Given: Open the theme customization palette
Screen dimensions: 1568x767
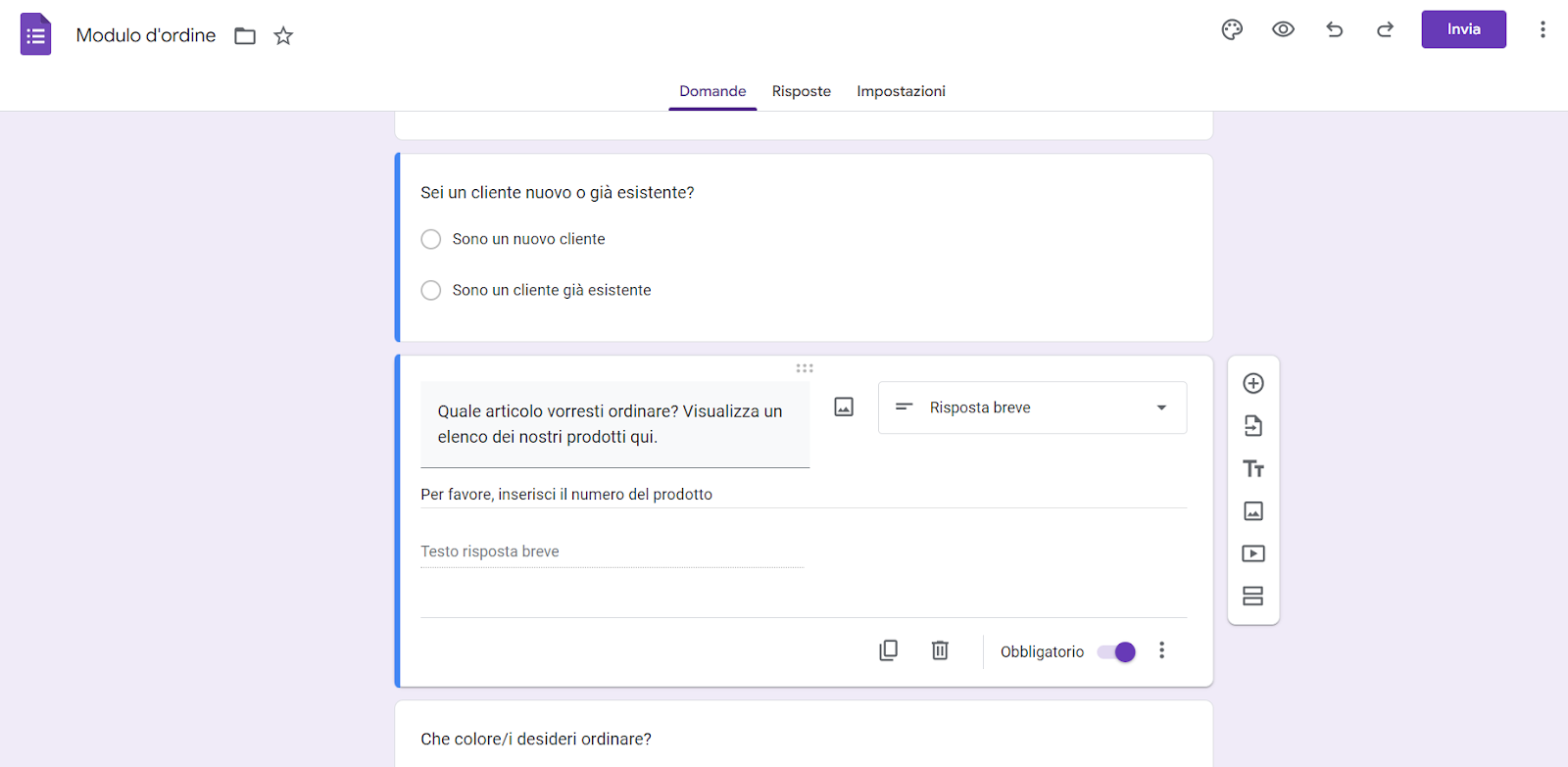Looking at the screenshot, I should 1232,29.
